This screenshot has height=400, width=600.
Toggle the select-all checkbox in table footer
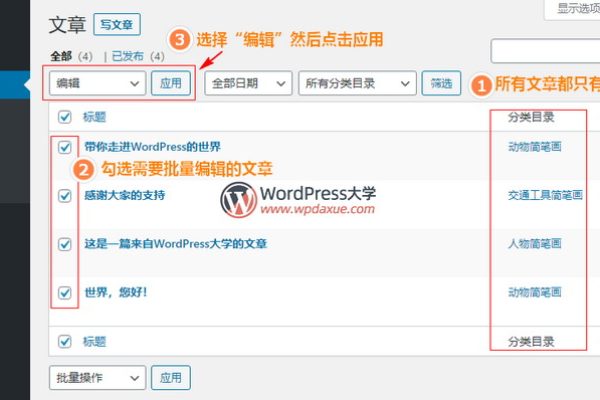(x=65, y=341)
